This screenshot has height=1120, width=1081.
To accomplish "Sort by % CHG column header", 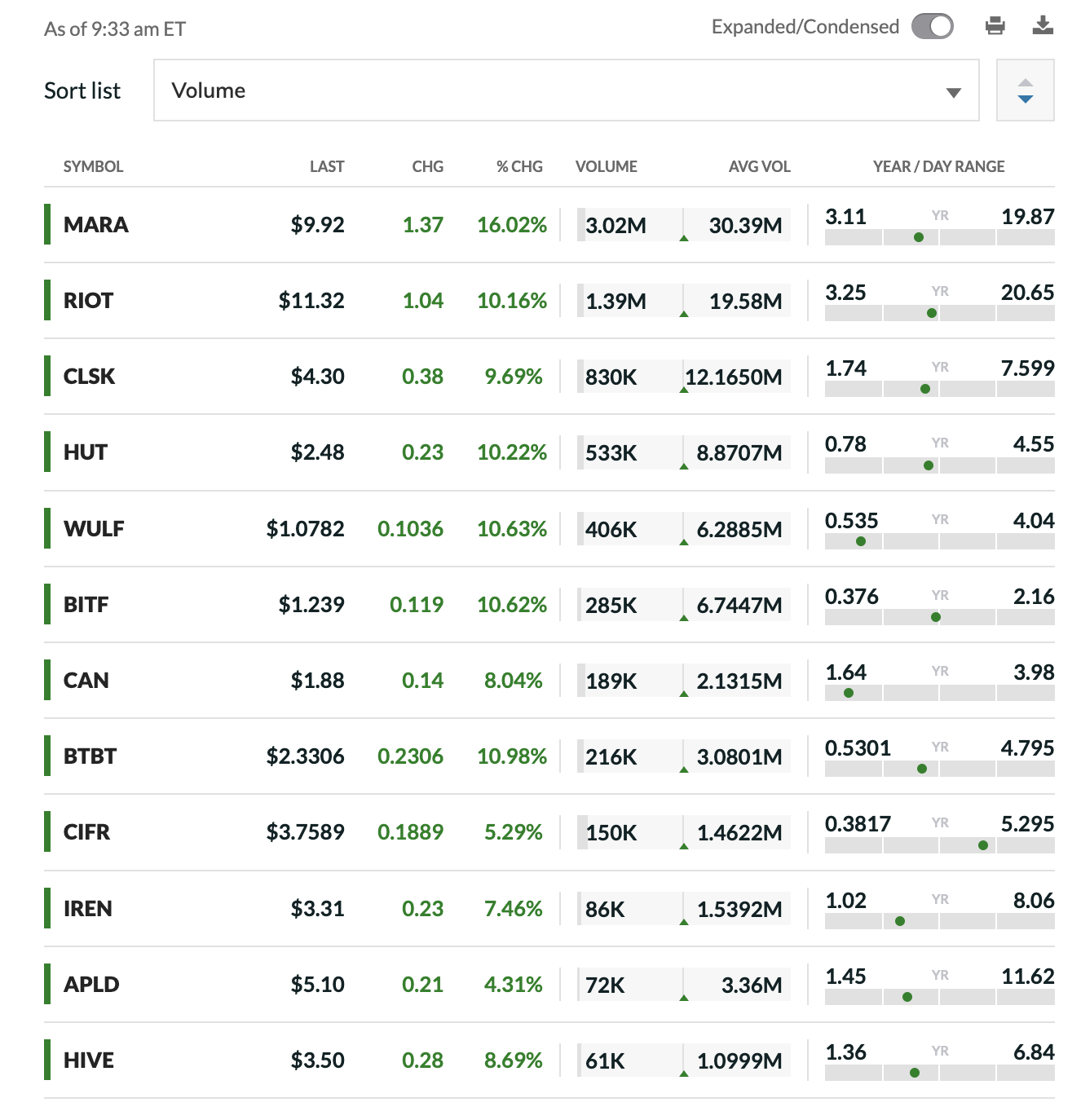I will (x=519, y=166).
